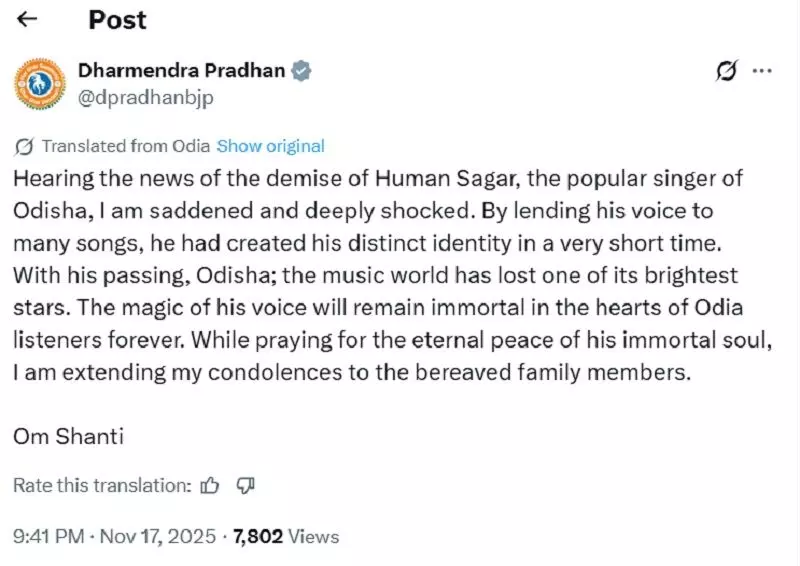
Task: Click the back arrow beside Post
Action: point(27,19)
